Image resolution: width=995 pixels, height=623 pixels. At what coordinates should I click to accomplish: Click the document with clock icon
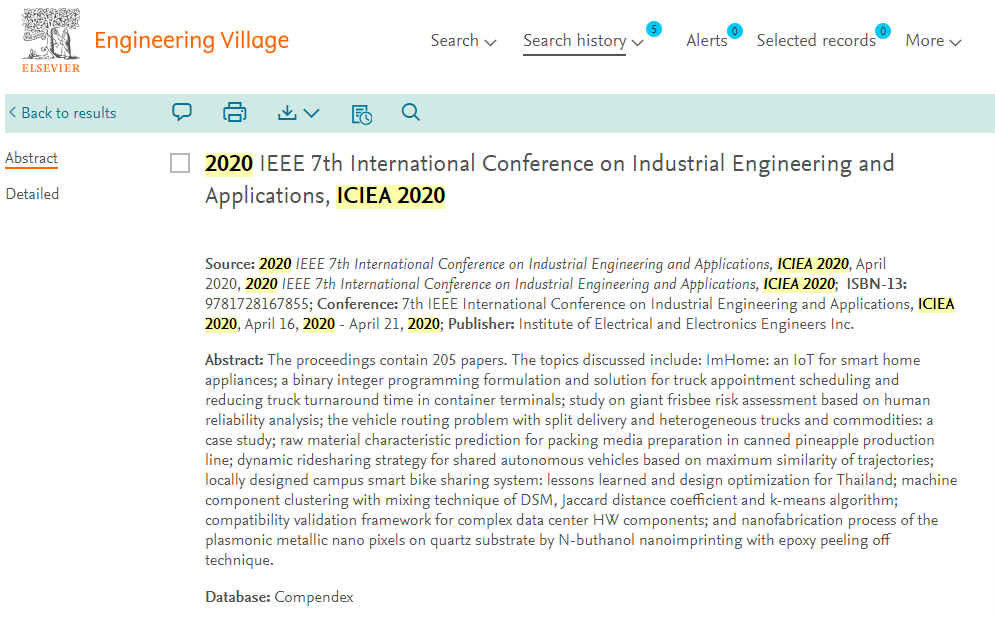pyautogui.click(x=361, y=114)
